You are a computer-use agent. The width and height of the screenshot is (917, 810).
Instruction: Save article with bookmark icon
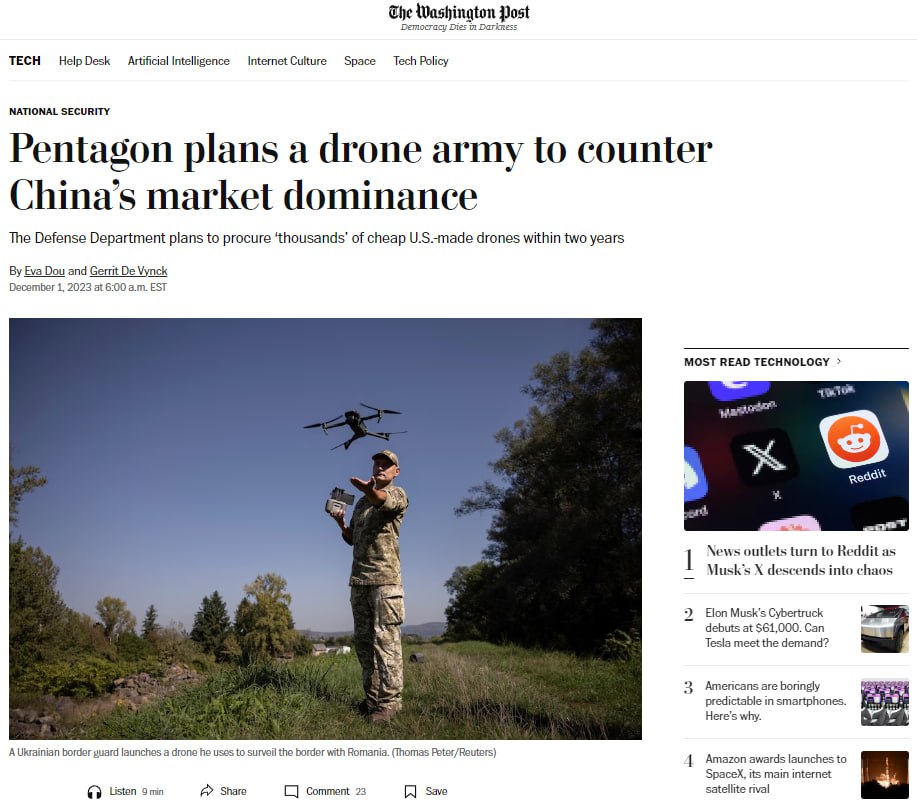(411, 791)
